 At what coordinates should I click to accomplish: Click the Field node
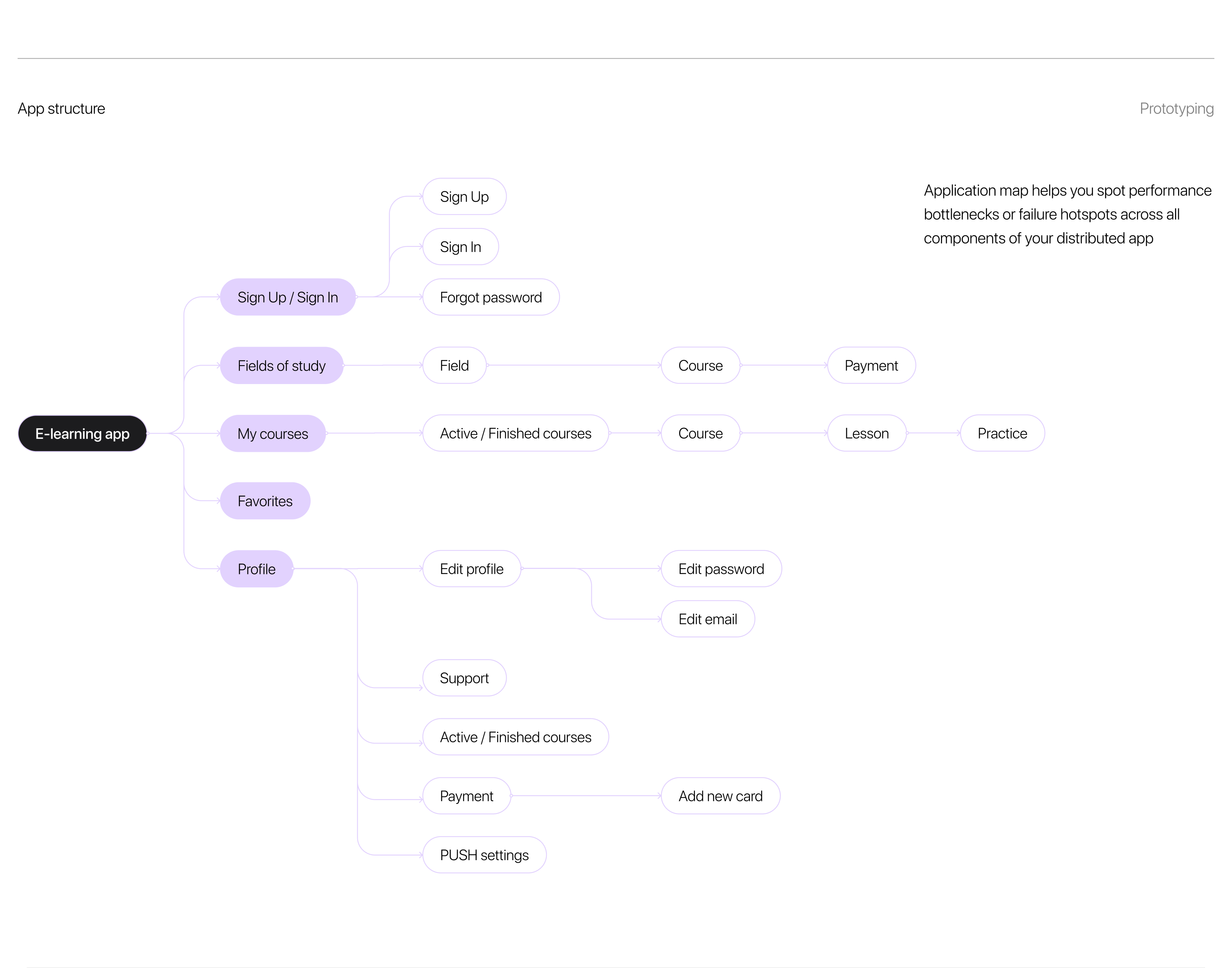[454, 366]
